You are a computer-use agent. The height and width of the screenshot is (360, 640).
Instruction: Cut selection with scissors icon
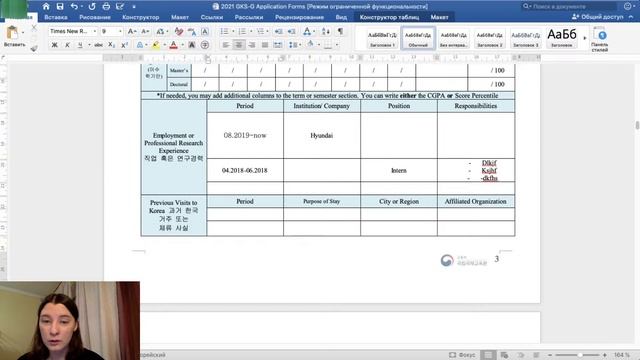click(x=34, y=28)
